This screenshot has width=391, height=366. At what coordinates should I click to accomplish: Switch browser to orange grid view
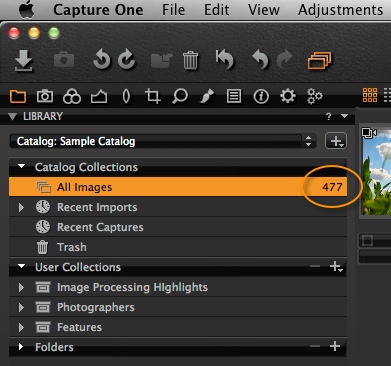pos(370,95)
